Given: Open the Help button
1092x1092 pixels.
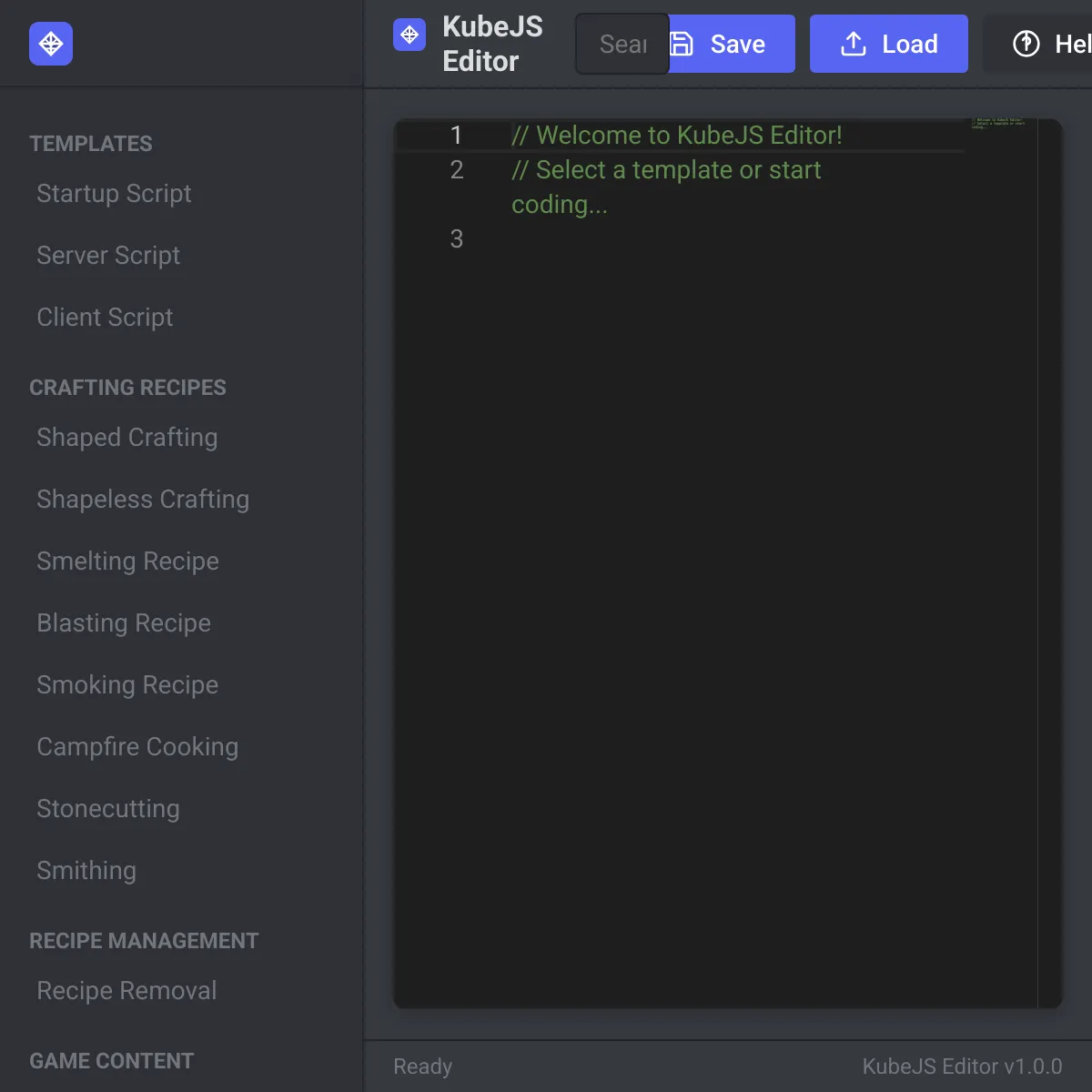Looking at the screenshot, I should point(1038,44).
